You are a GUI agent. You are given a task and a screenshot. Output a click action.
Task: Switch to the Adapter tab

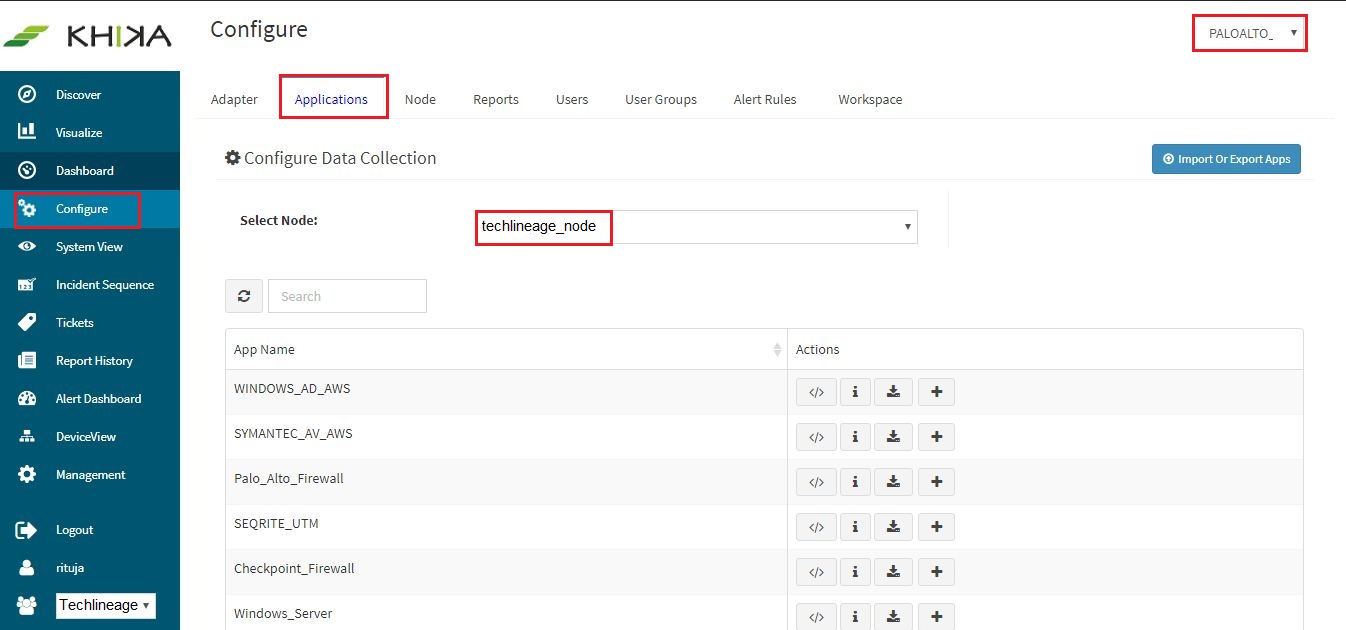point(234,99)
